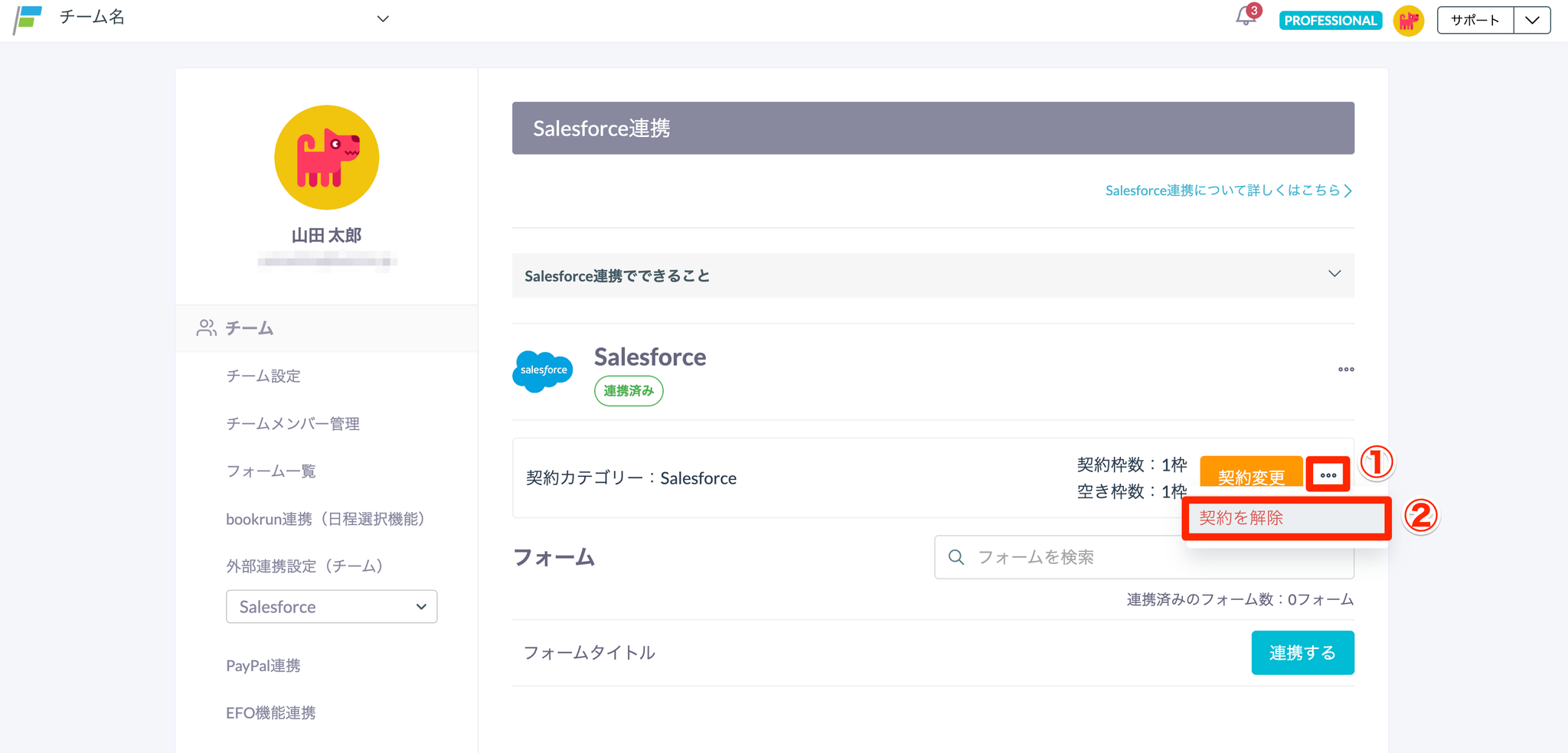The height and width of the screenshot is (753, 1568).
Task: Open the Salesforce external integration select box
Action: (x=331, y=607)
